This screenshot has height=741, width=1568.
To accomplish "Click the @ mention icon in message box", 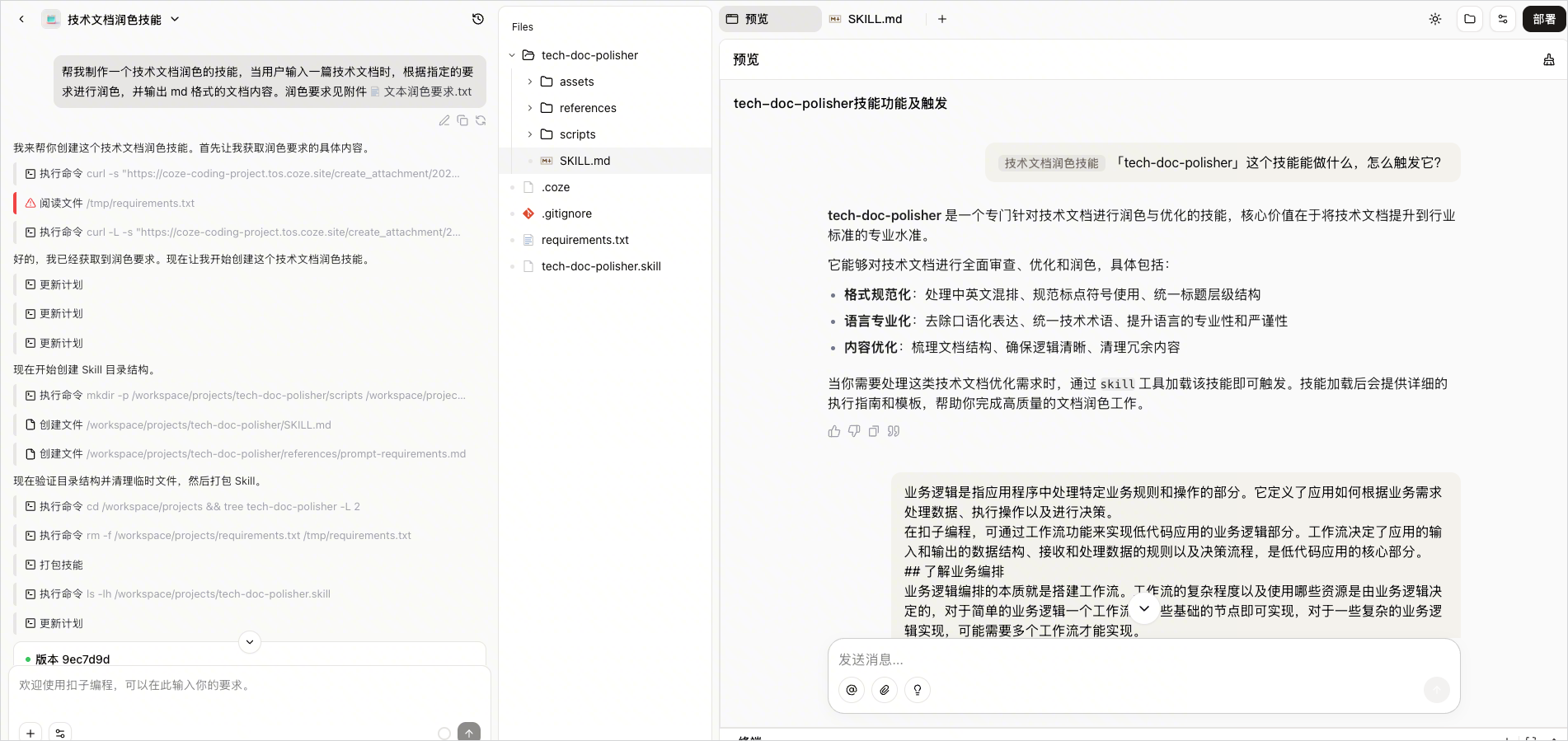I will [852, 690].
